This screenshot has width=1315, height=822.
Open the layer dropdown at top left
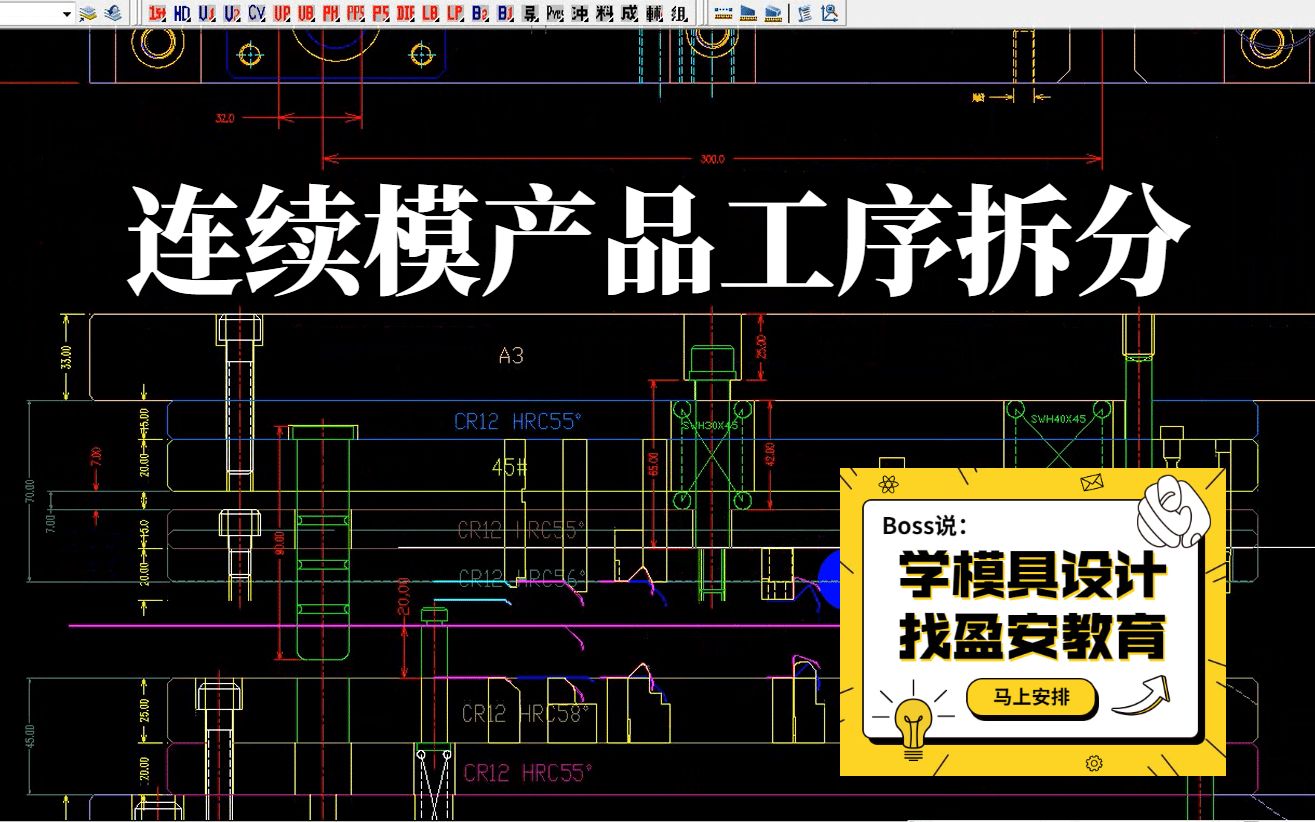coord(66,13)
